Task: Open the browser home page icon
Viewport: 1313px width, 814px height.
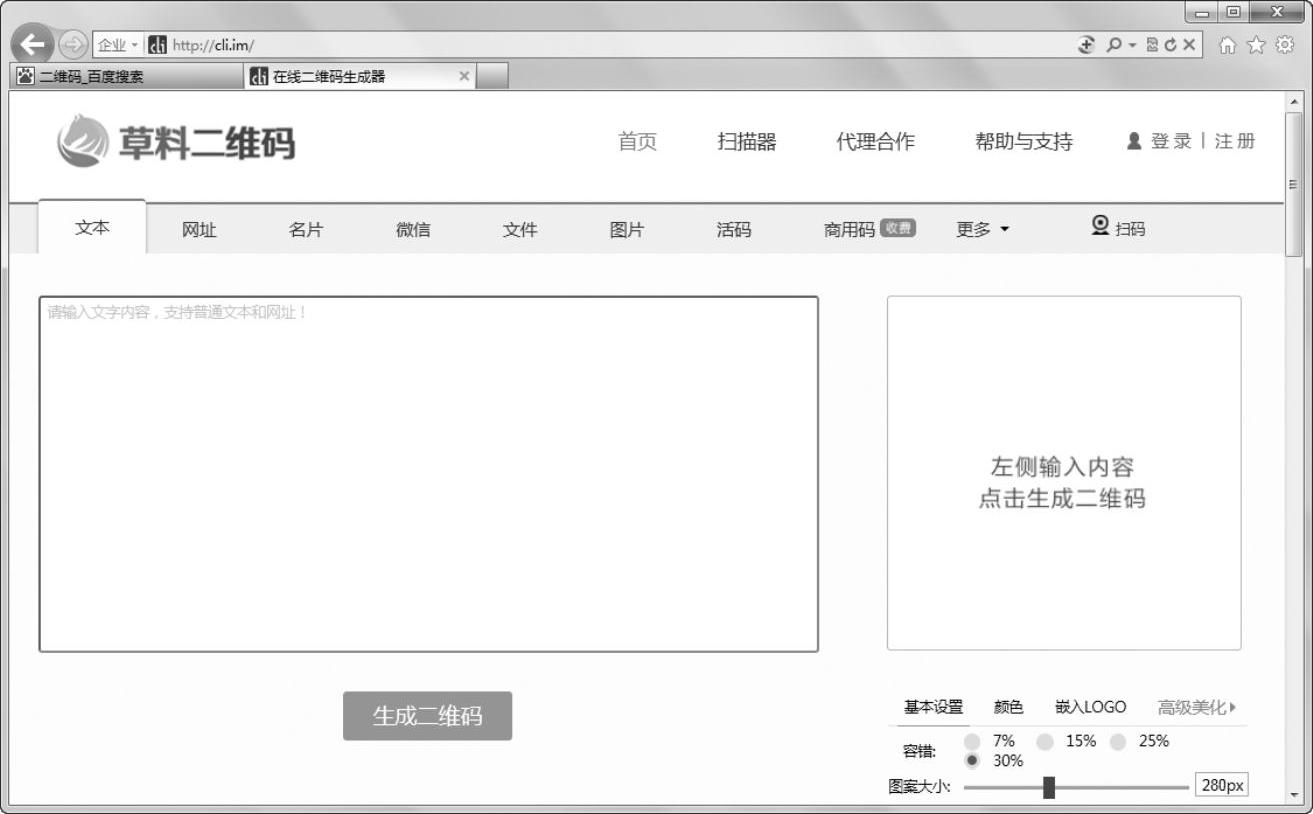Action: point(1227,45)
